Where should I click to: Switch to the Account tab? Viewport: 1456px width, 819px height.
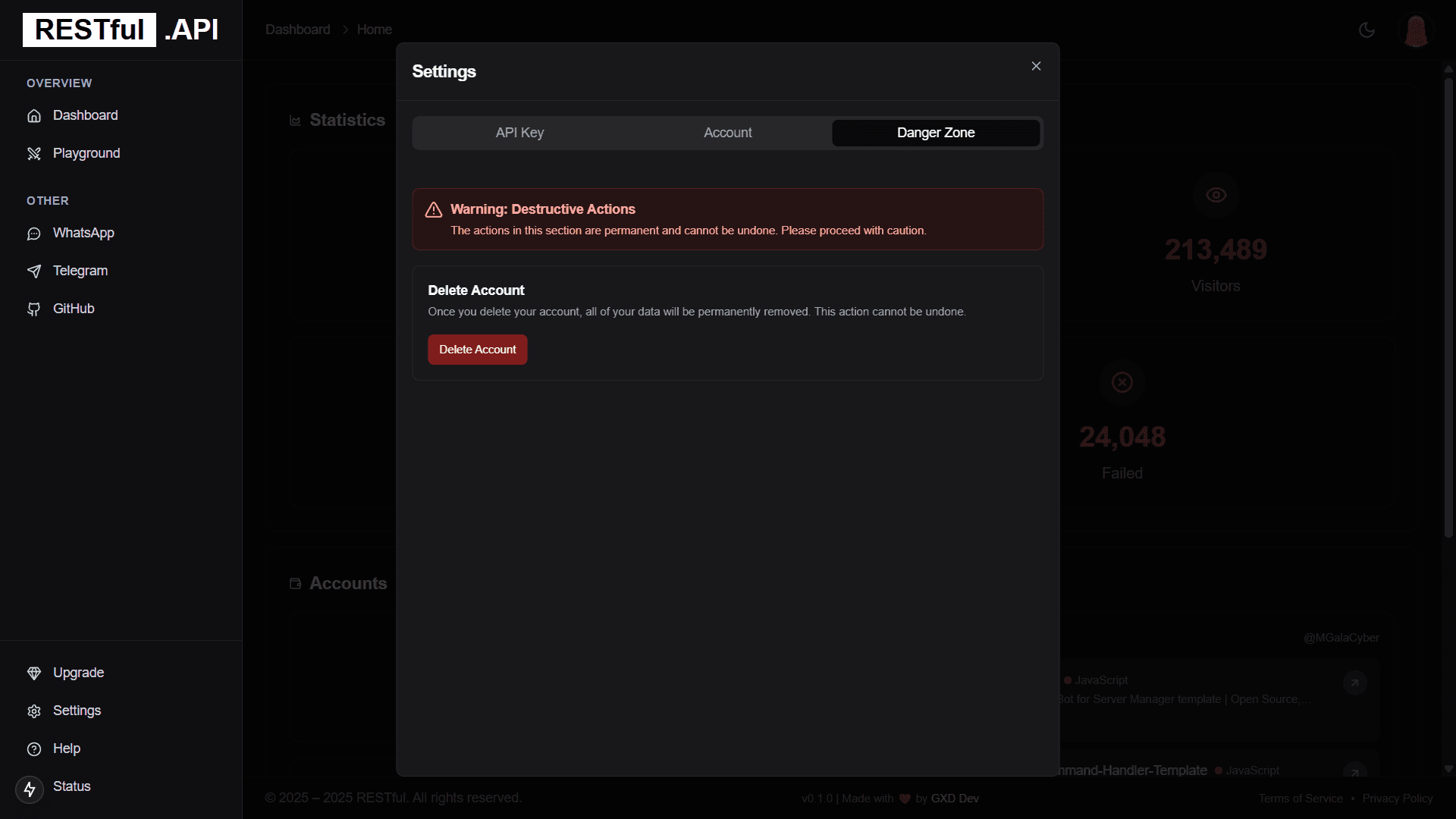point(727,133)
